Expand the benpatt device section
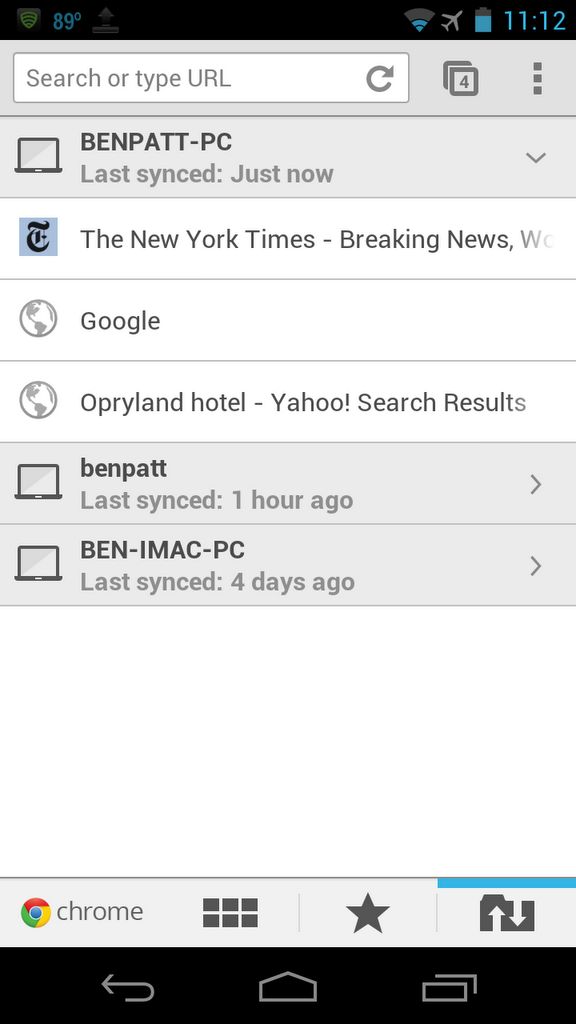The image size is (576, 1024). click(288, 484)
